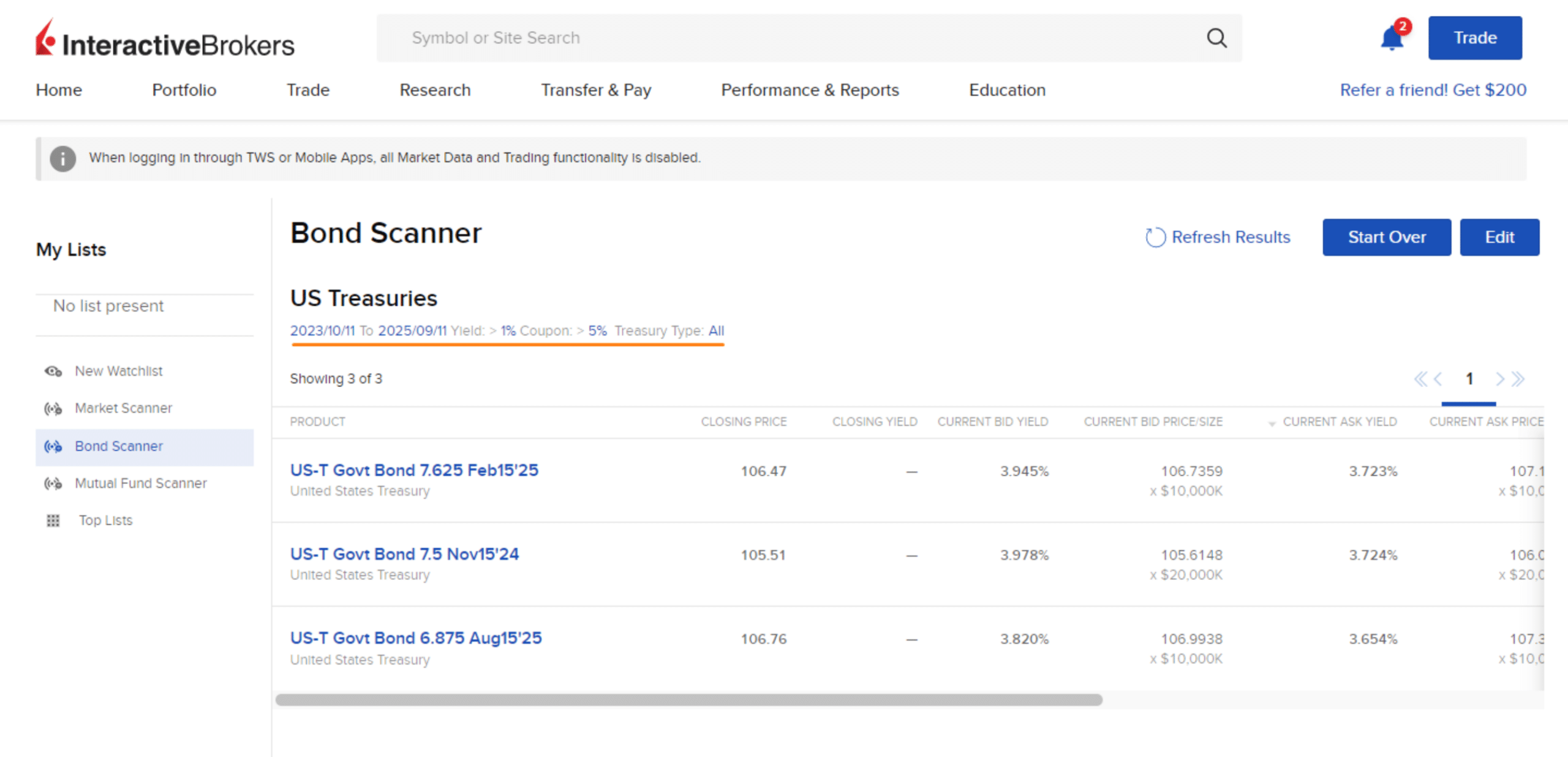
Task: Click the Top Lists grid icon
Action: tap(53, 521)
